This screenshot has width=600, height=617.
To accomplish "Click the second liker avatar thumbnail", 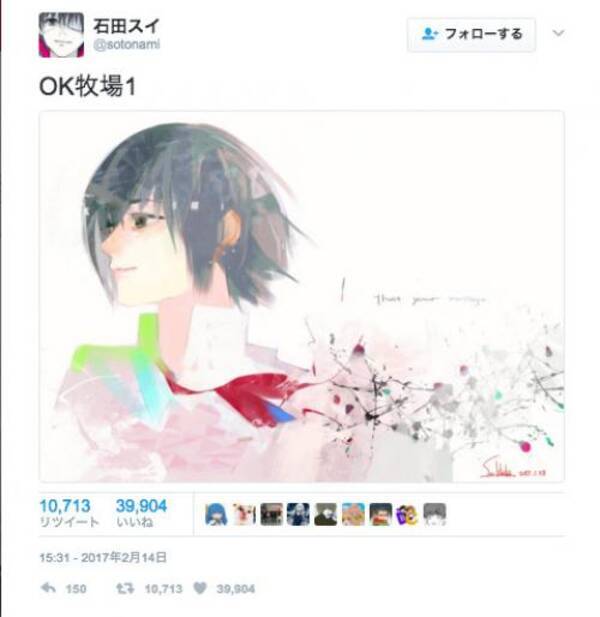I will (x=244, y=514).
